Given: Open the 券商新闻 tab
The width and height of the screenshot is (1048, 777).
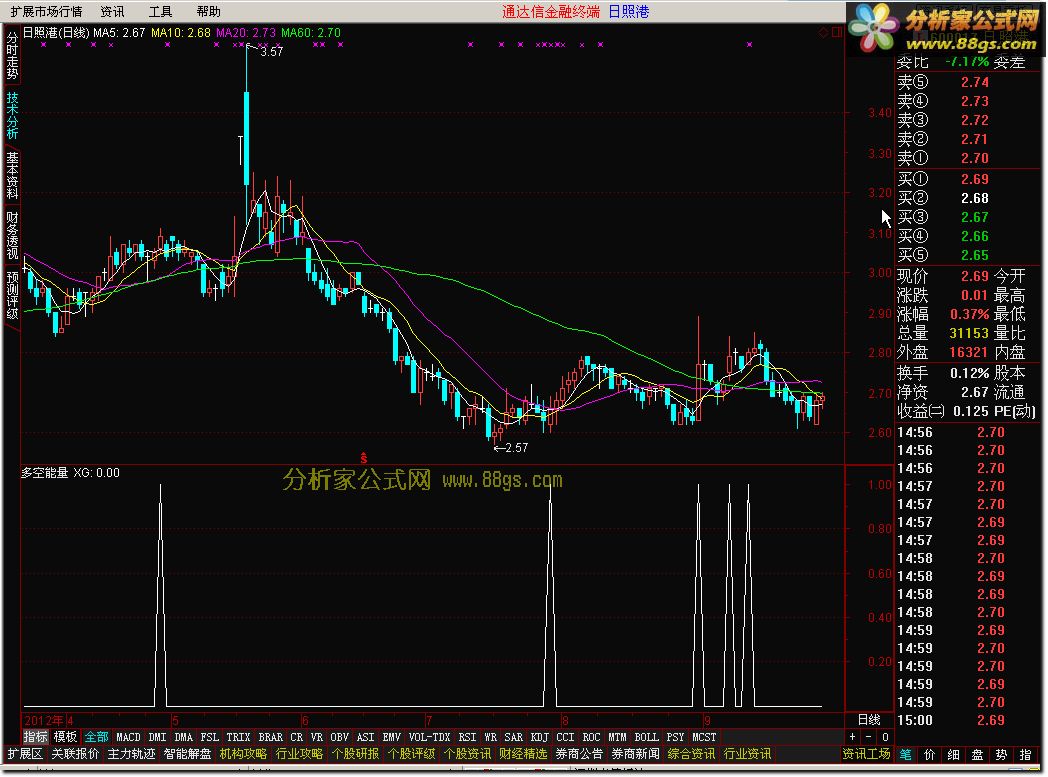Looking at the screenshot, I should tap(636, 754).
